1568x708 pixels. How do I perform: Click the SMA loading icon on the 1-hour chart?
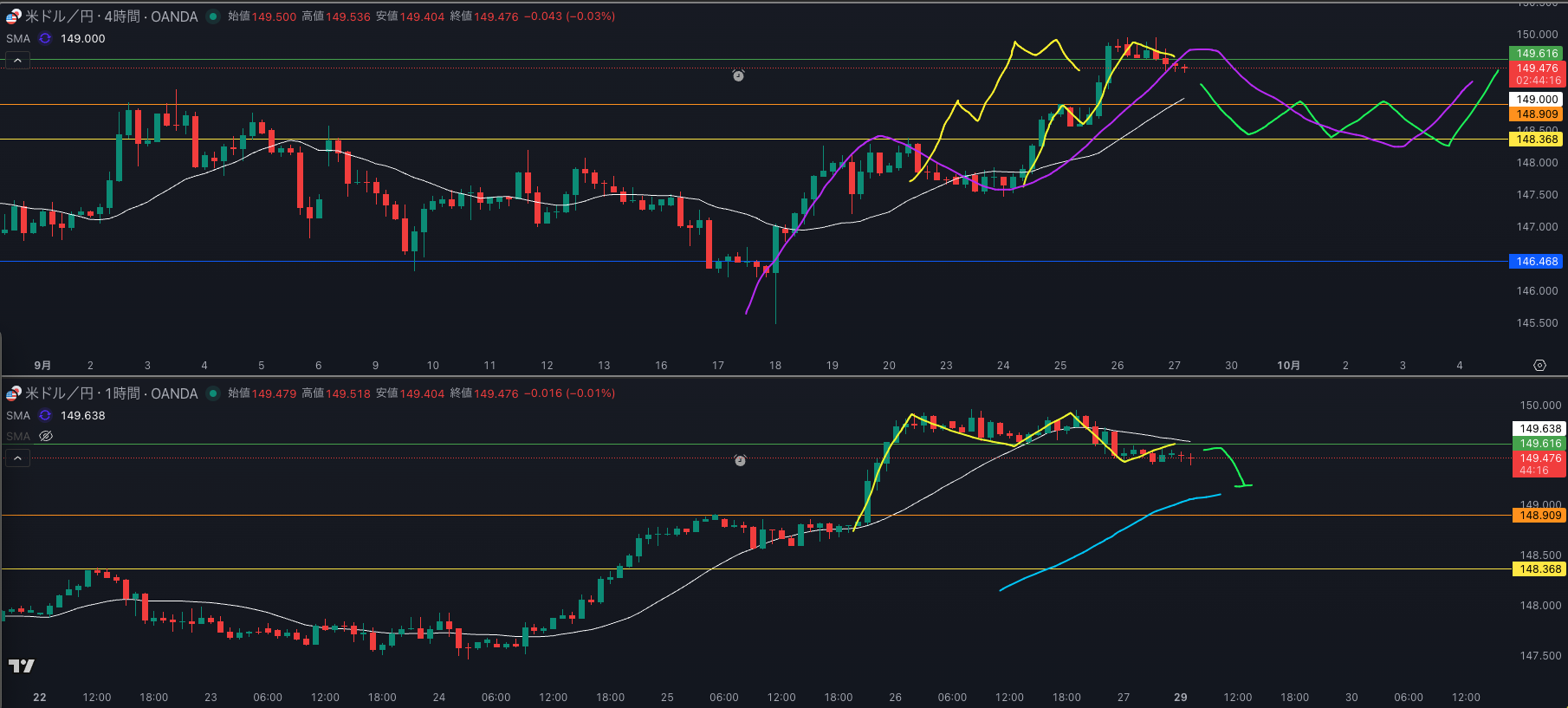point(45,416)
